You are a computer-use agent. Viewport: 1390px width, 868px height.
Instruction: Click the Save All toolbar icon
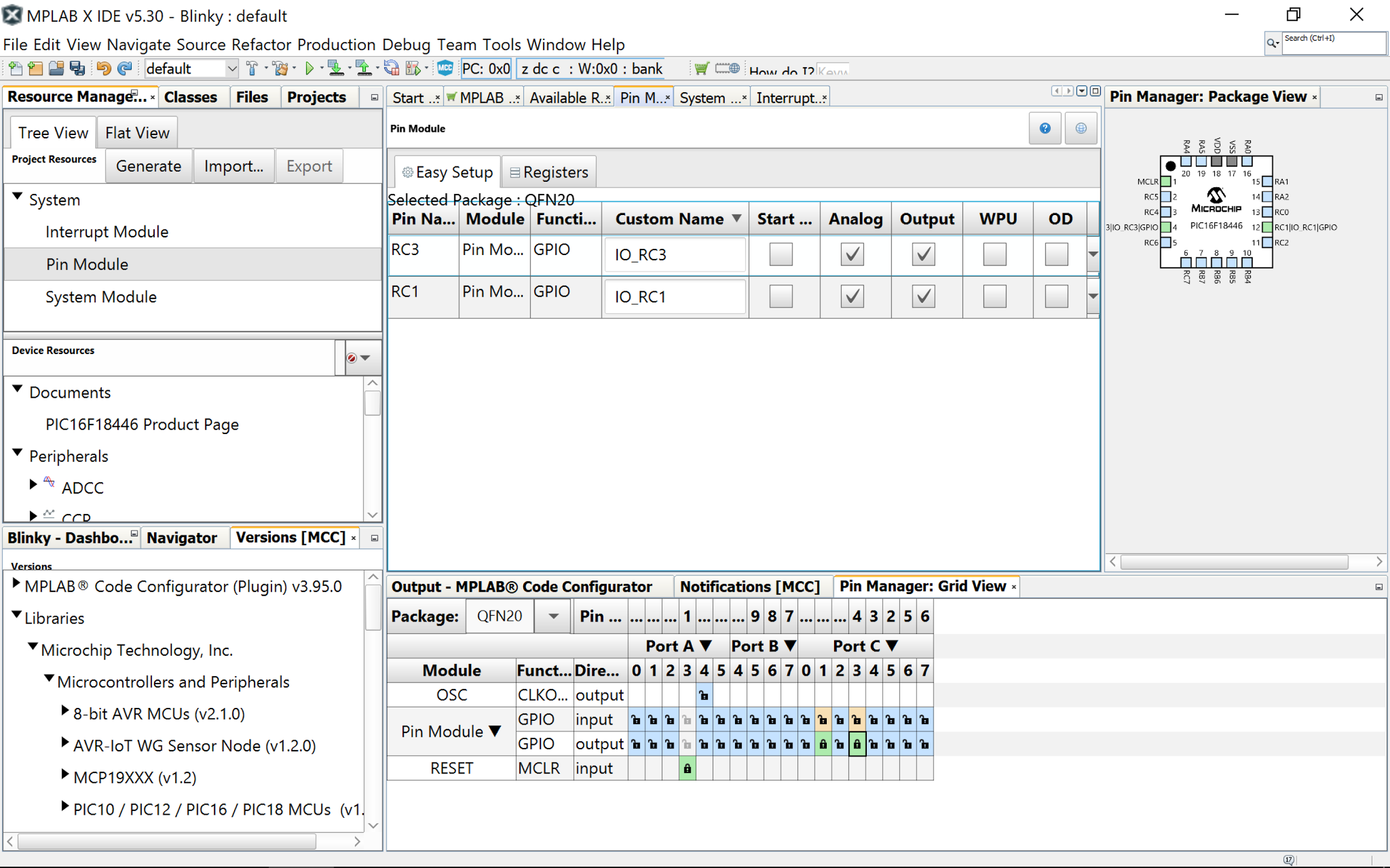point(77,69)
